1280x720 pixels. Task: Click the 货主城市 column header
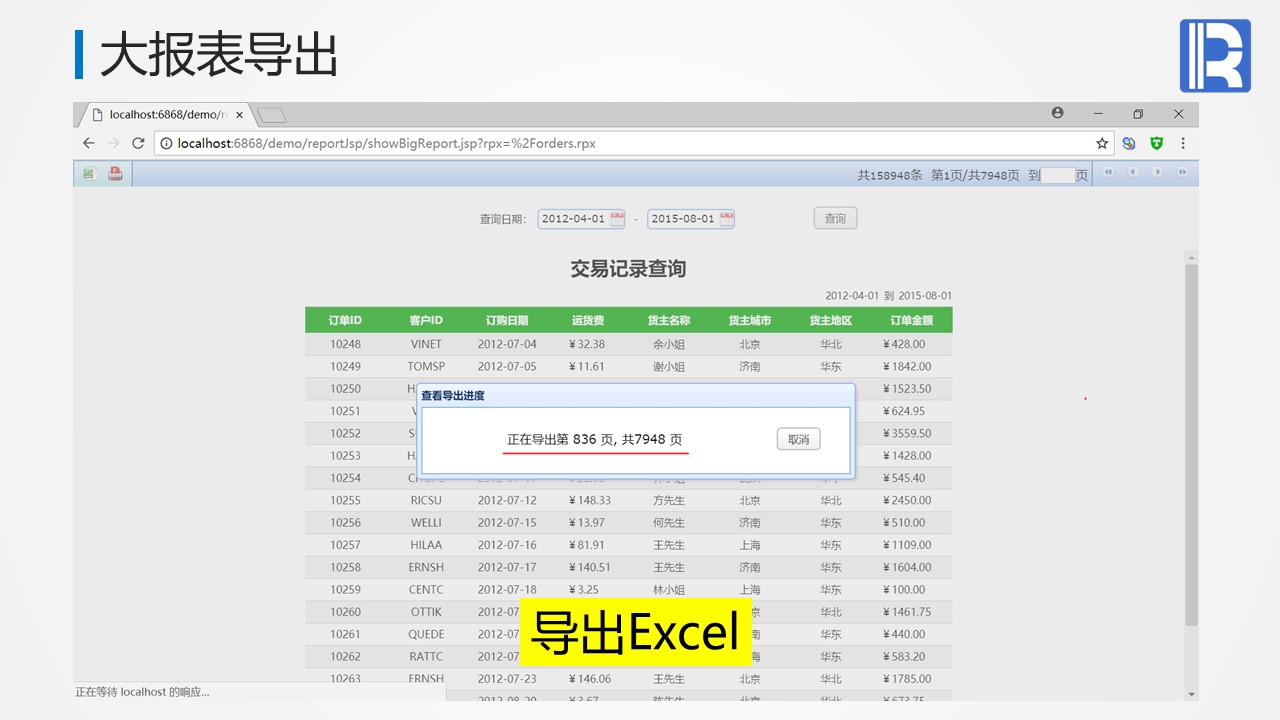pyautogui.click(x=750, y=321)
